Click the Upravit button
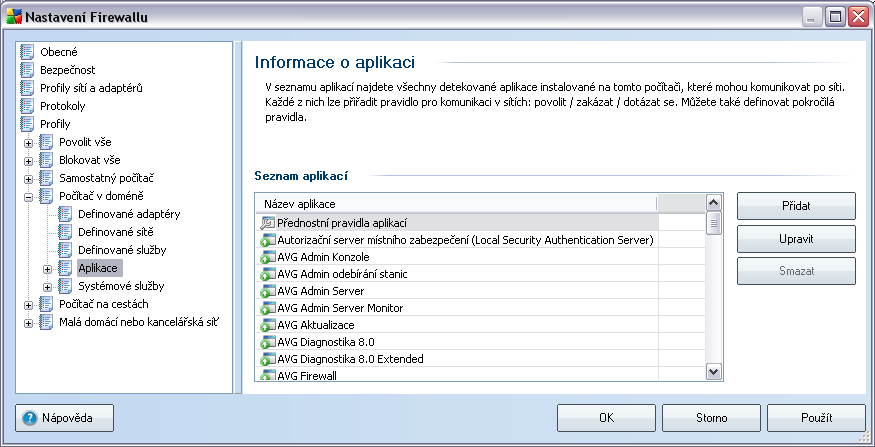 pyautogui.click(x=796, y=239)
